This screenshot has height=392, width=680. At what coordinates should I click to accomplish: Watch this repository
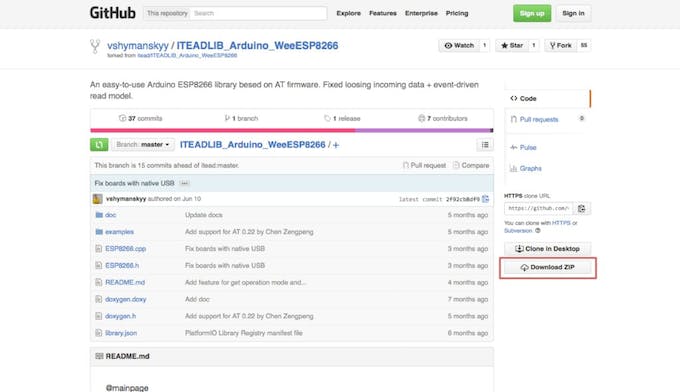point(459,46)
